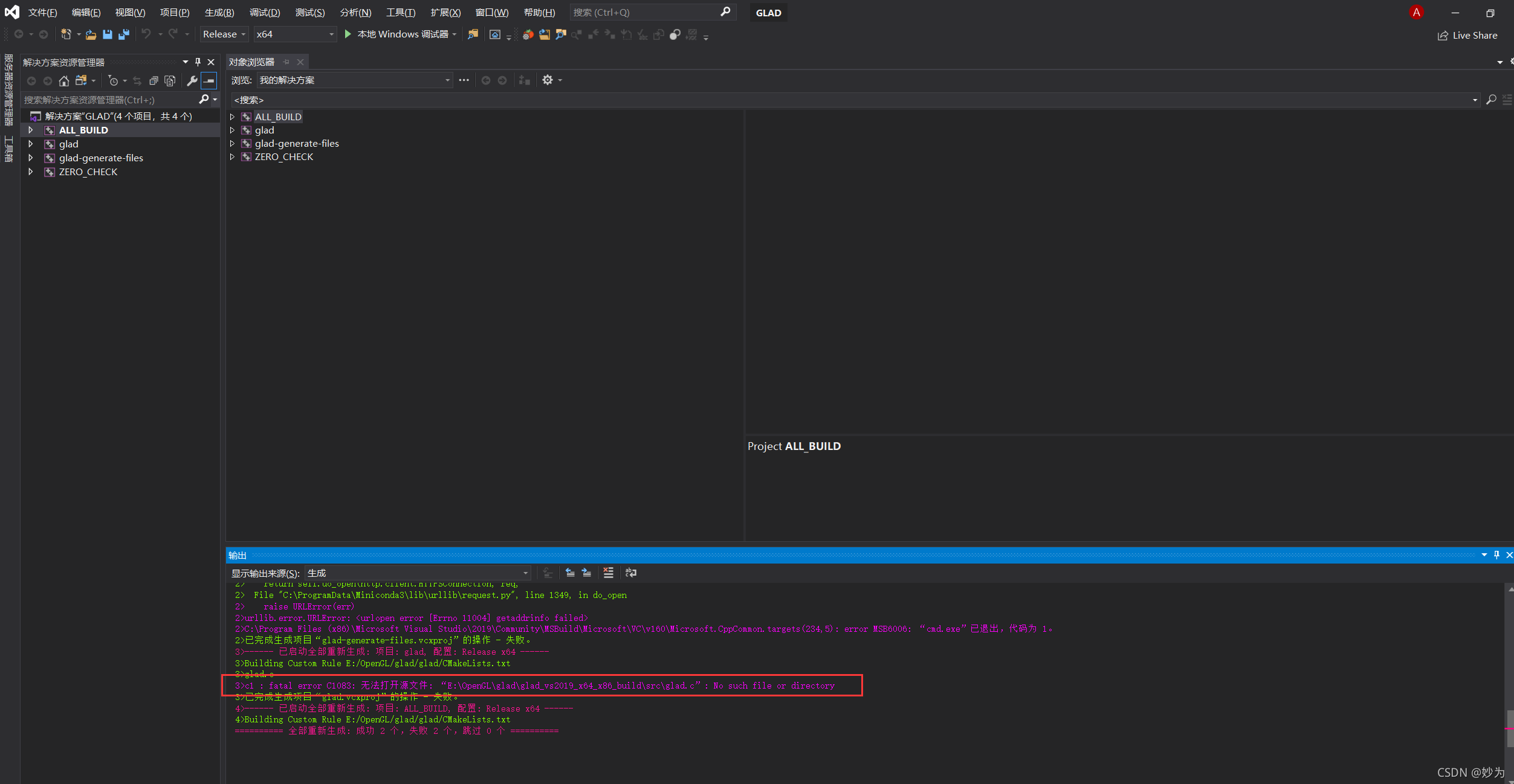Expand glad-generate-files in Solution Explorer
This screenshot has height=784, width=1514.
click(x=31, y=158)
